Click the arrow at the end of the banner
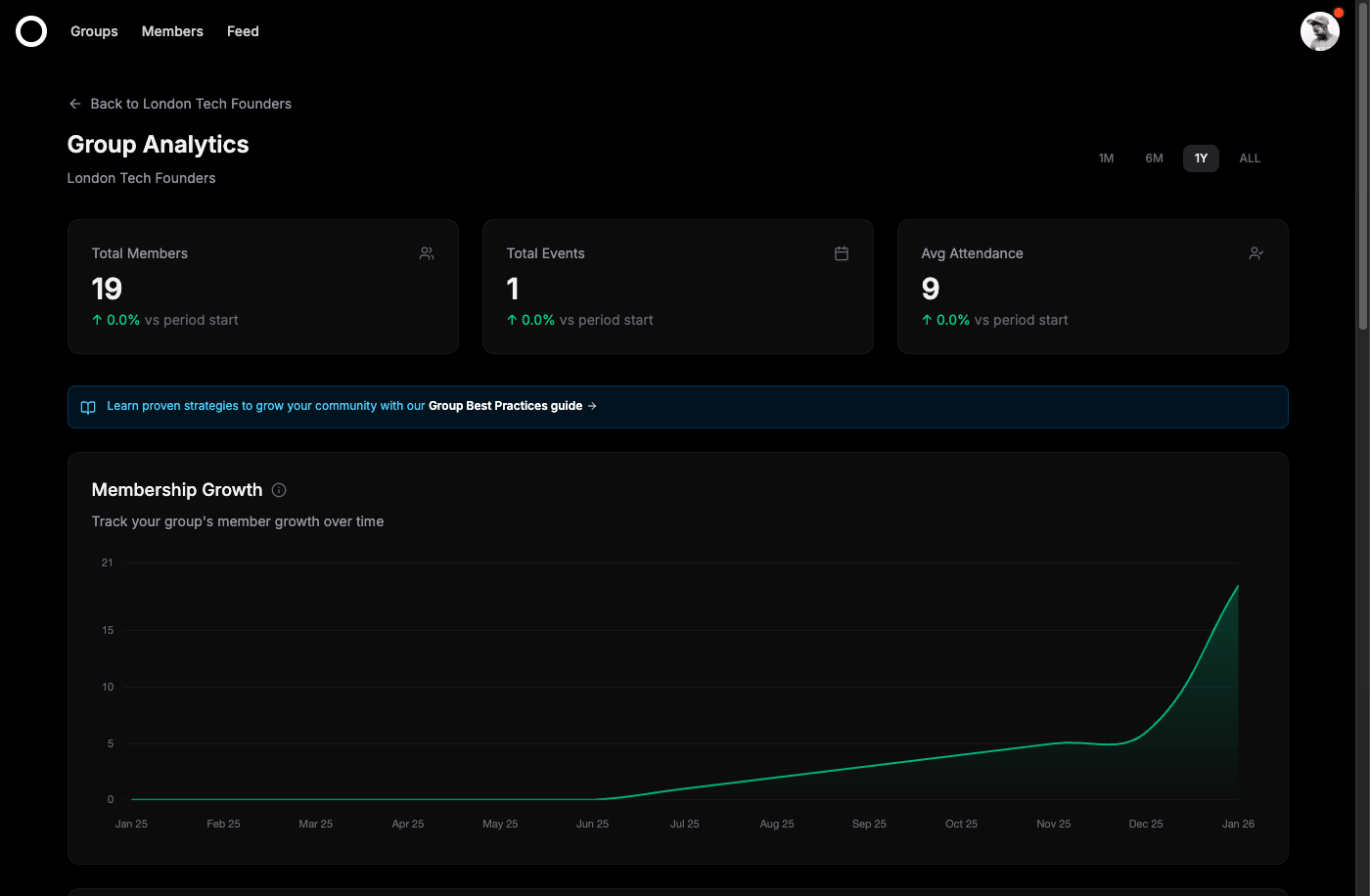Viewport: 1370px width, 896px height. coord(591,405)
